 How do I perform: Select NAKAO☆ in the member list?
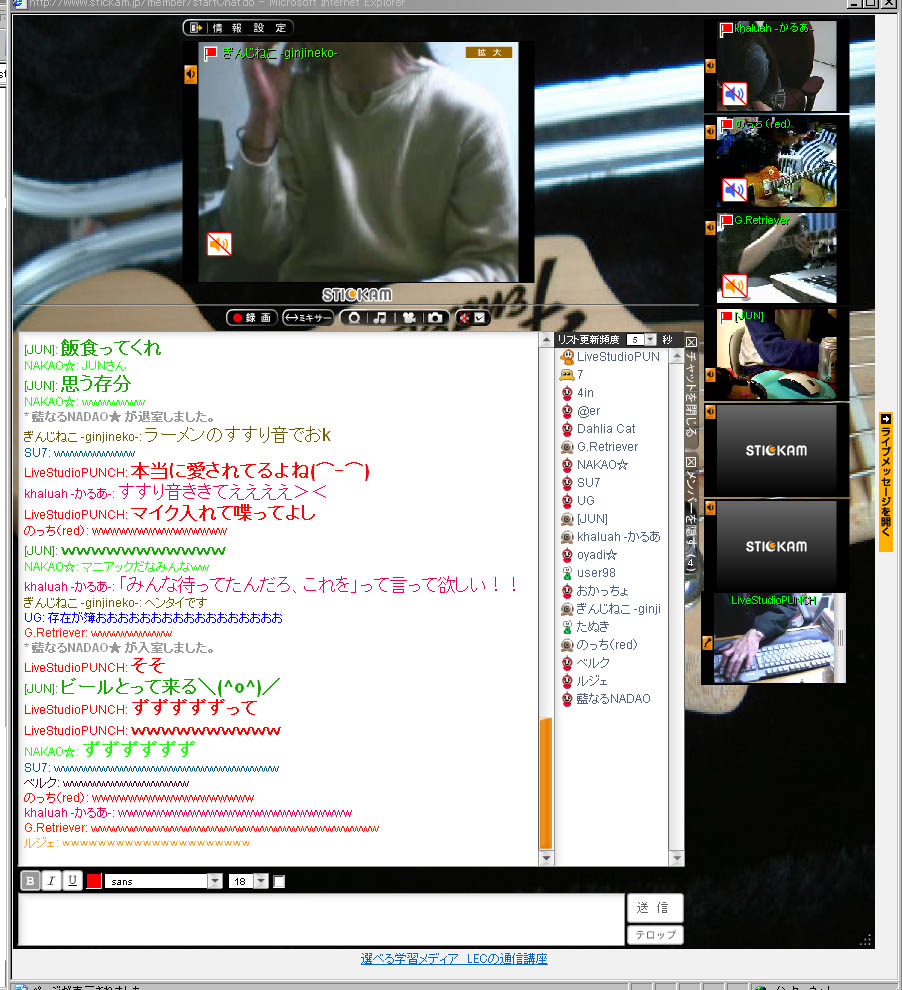pos(602,465)
